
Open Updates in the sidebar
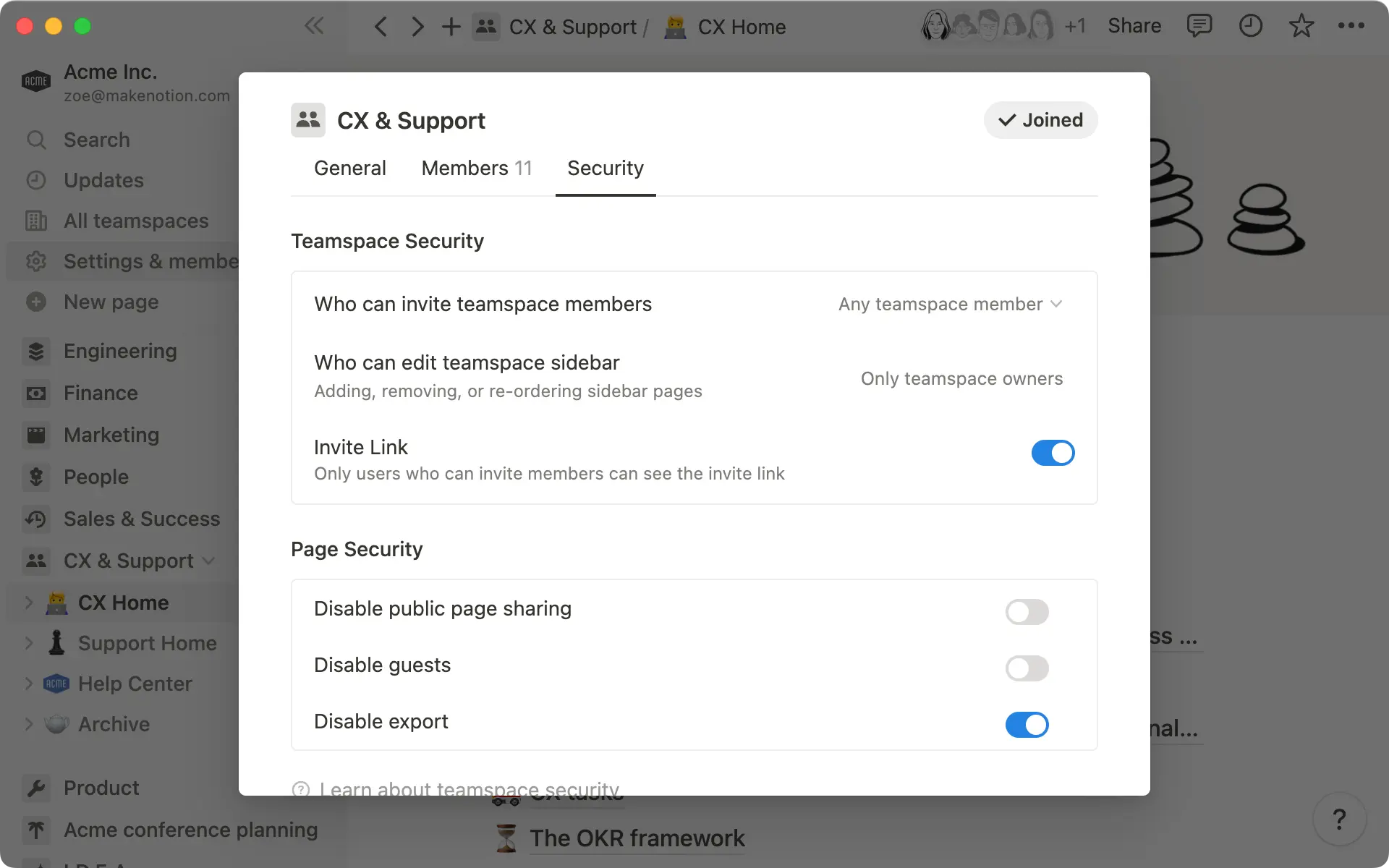click(x=102, y=180)
